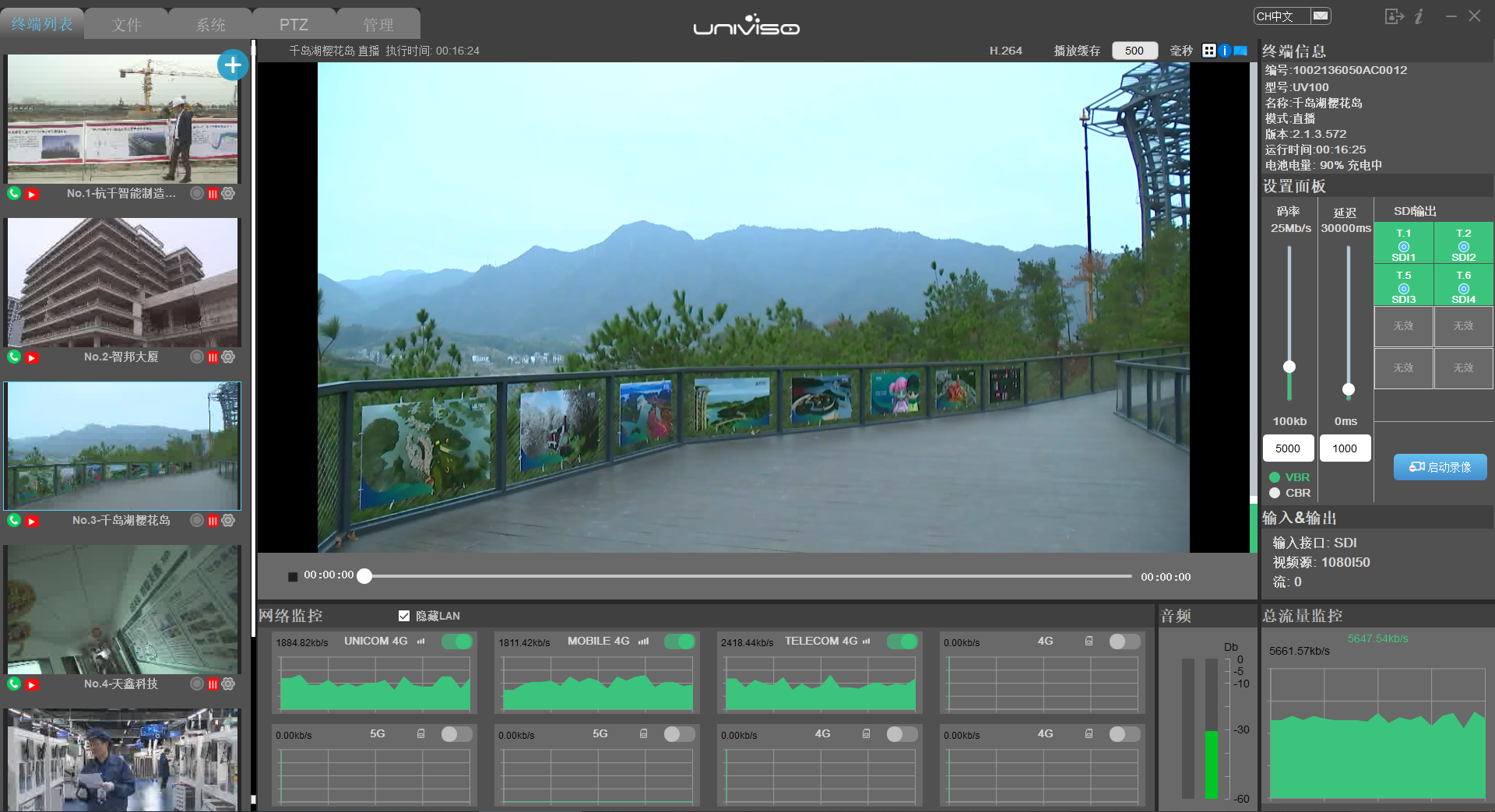Click the 启动录像 start recording button
This screenshot has height=812, width=1495.
[x=1440, y=467]
